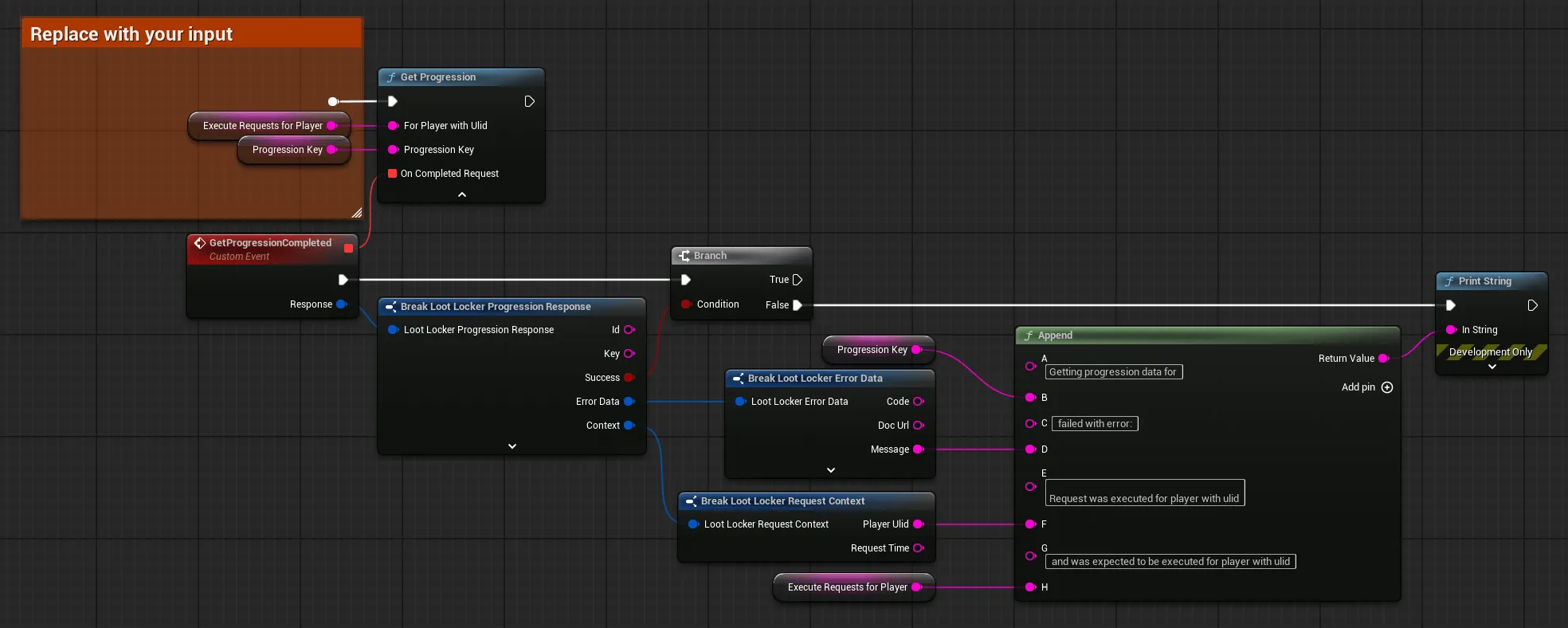
Task: Select the Player Ulid output pin
Action: point(919,524)
